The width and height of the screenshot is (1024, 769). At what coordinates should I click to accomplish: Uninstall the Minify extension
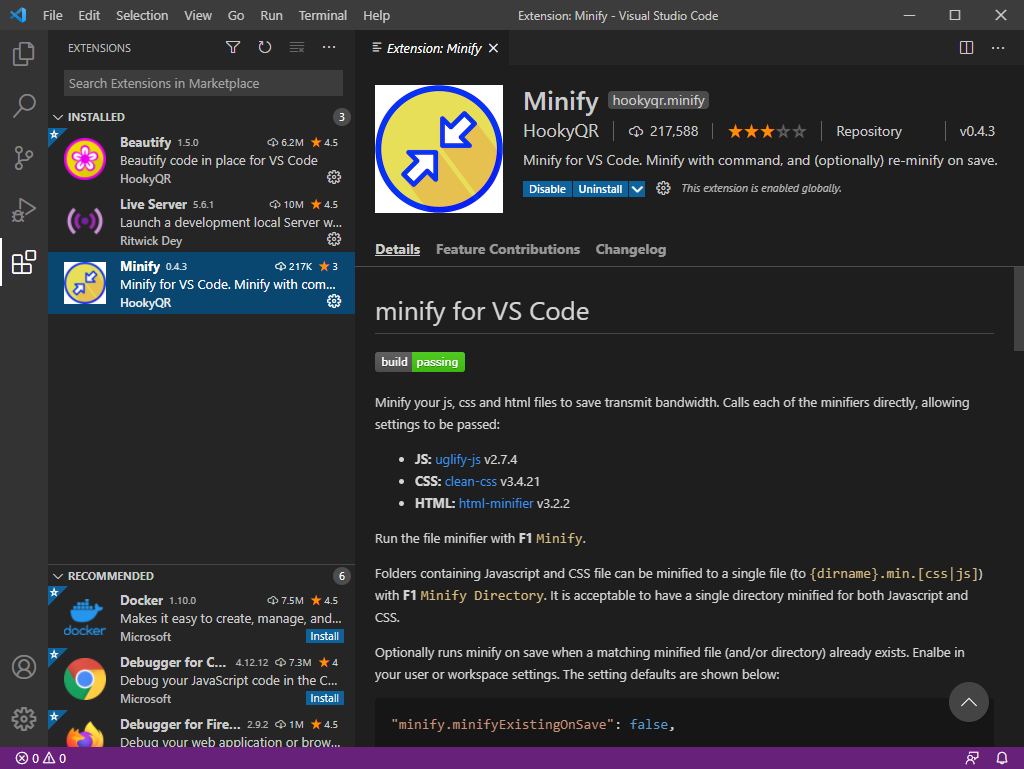tap(600, 189)
